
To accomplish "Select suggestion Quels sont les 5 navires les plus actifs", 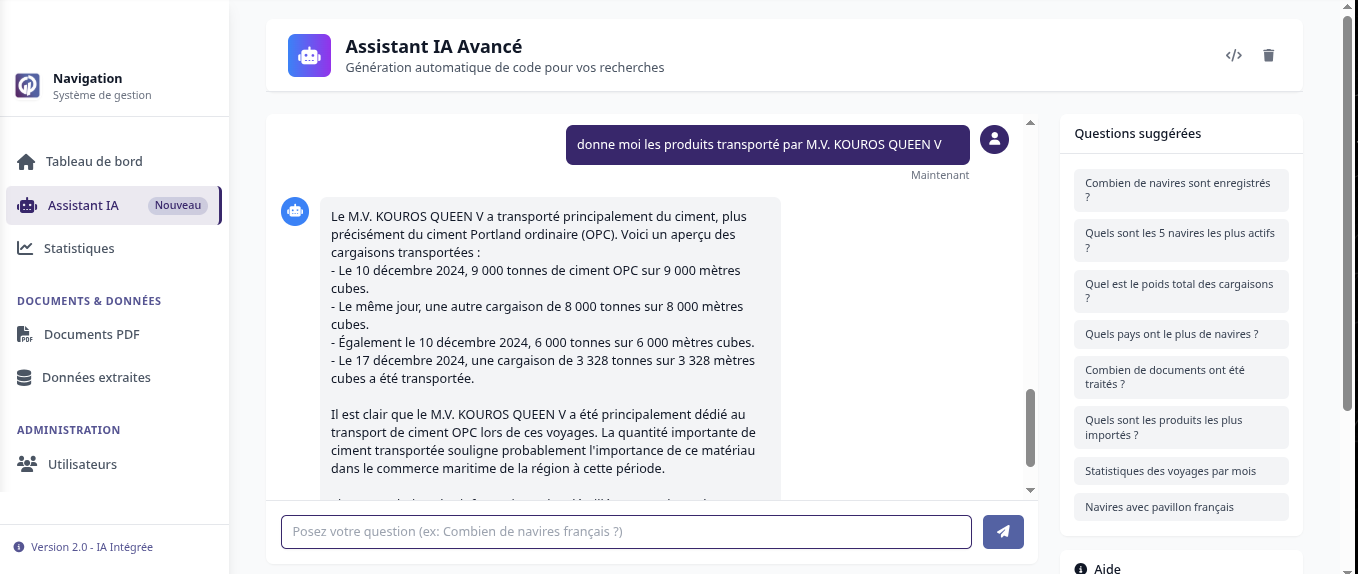I will (x=1181, y=240).
